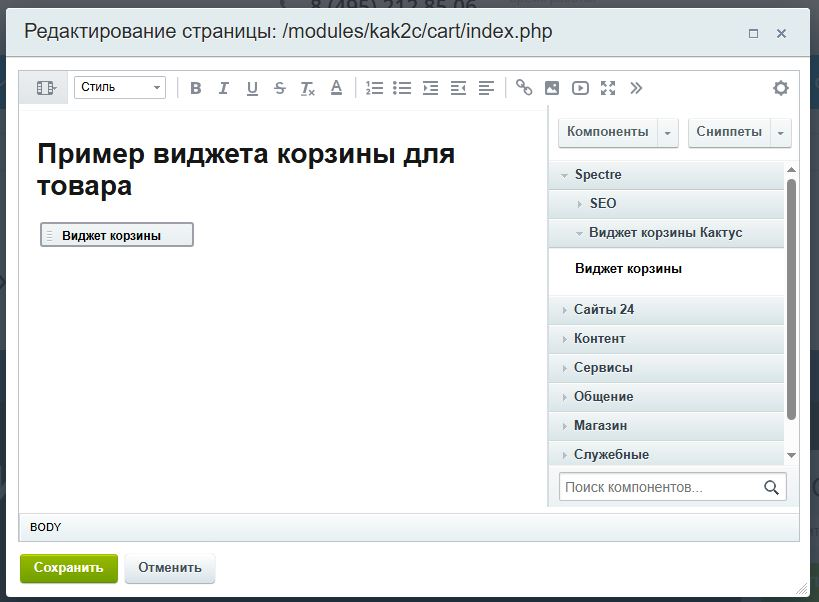Open the Сниппеты tab
Screen dimensions: 819x602
coord(729,132)
